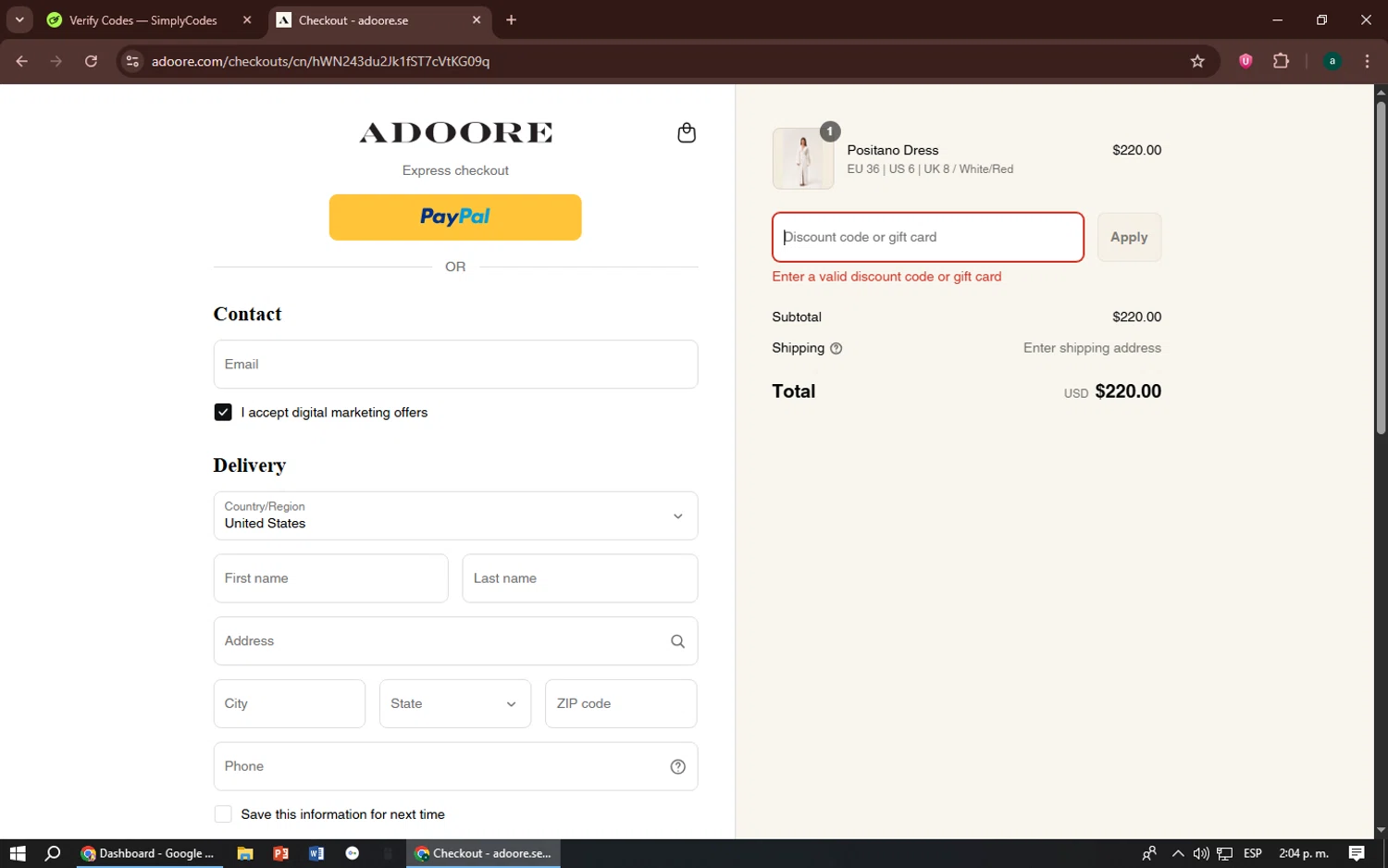Select Checkout adoore.se taskbar window
The height and width of the screenshot is (868, 1388).
tap(483, 853)
